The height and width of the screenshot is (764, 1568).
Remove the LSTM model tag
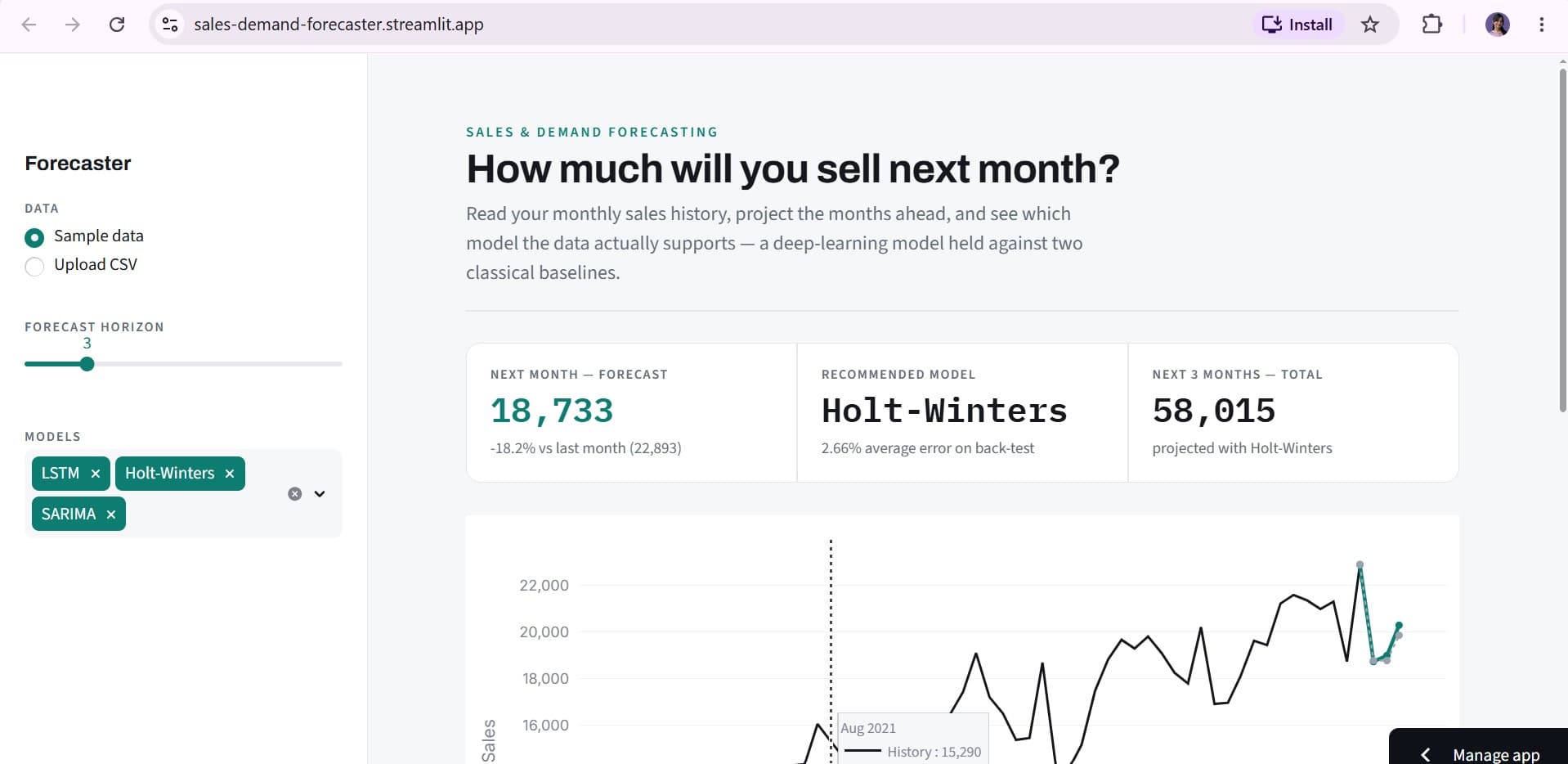(x=96, y=474)
